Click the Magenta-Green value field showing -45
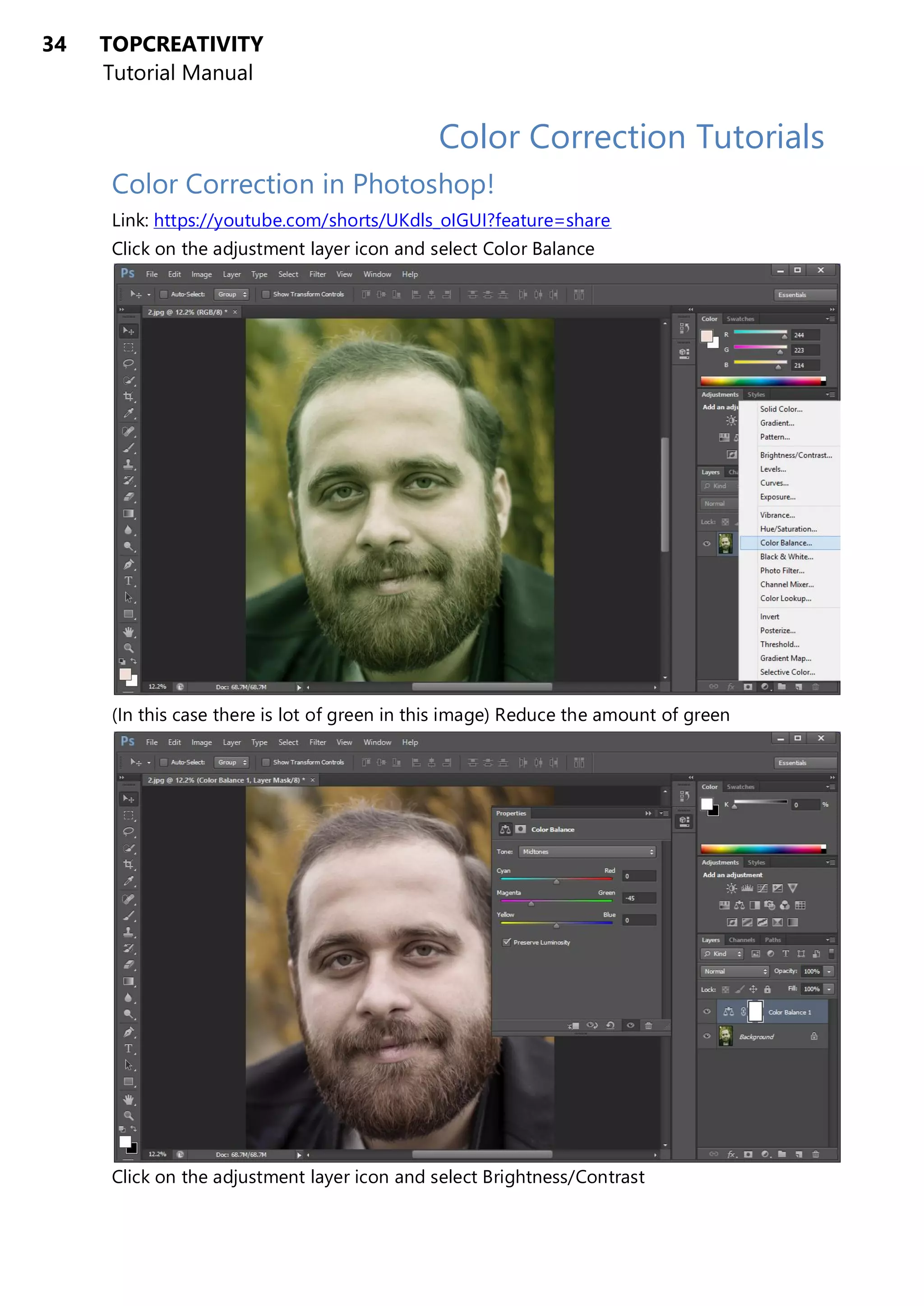 click(x=639, y=898)
